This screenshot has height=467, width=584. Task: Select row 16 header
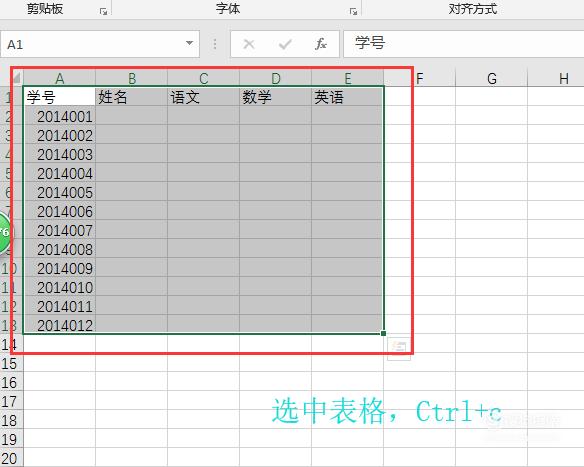(x=11, y=382)
